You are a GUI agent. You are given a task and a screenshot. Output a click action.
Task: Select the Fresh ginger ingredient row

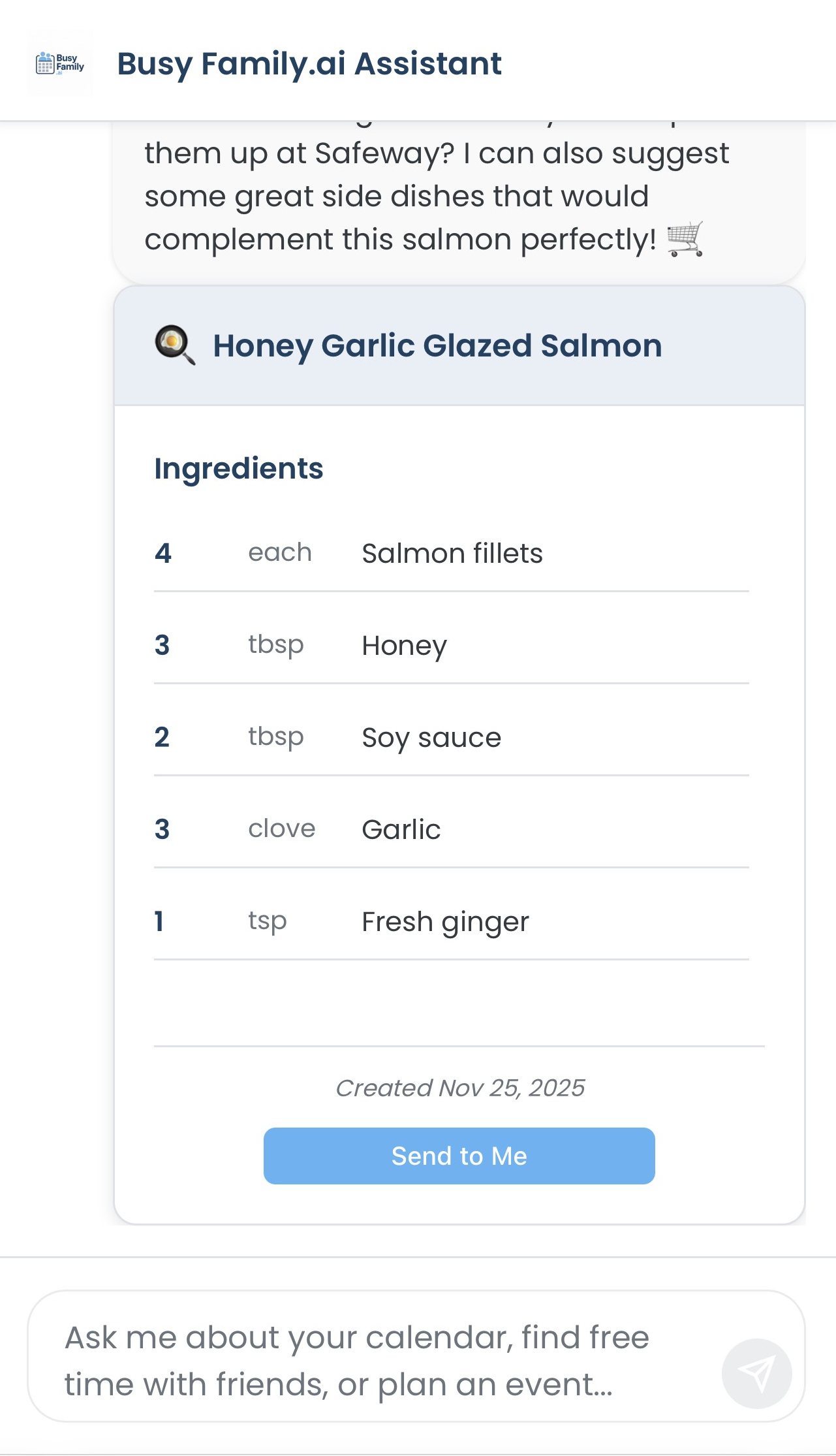445,921
